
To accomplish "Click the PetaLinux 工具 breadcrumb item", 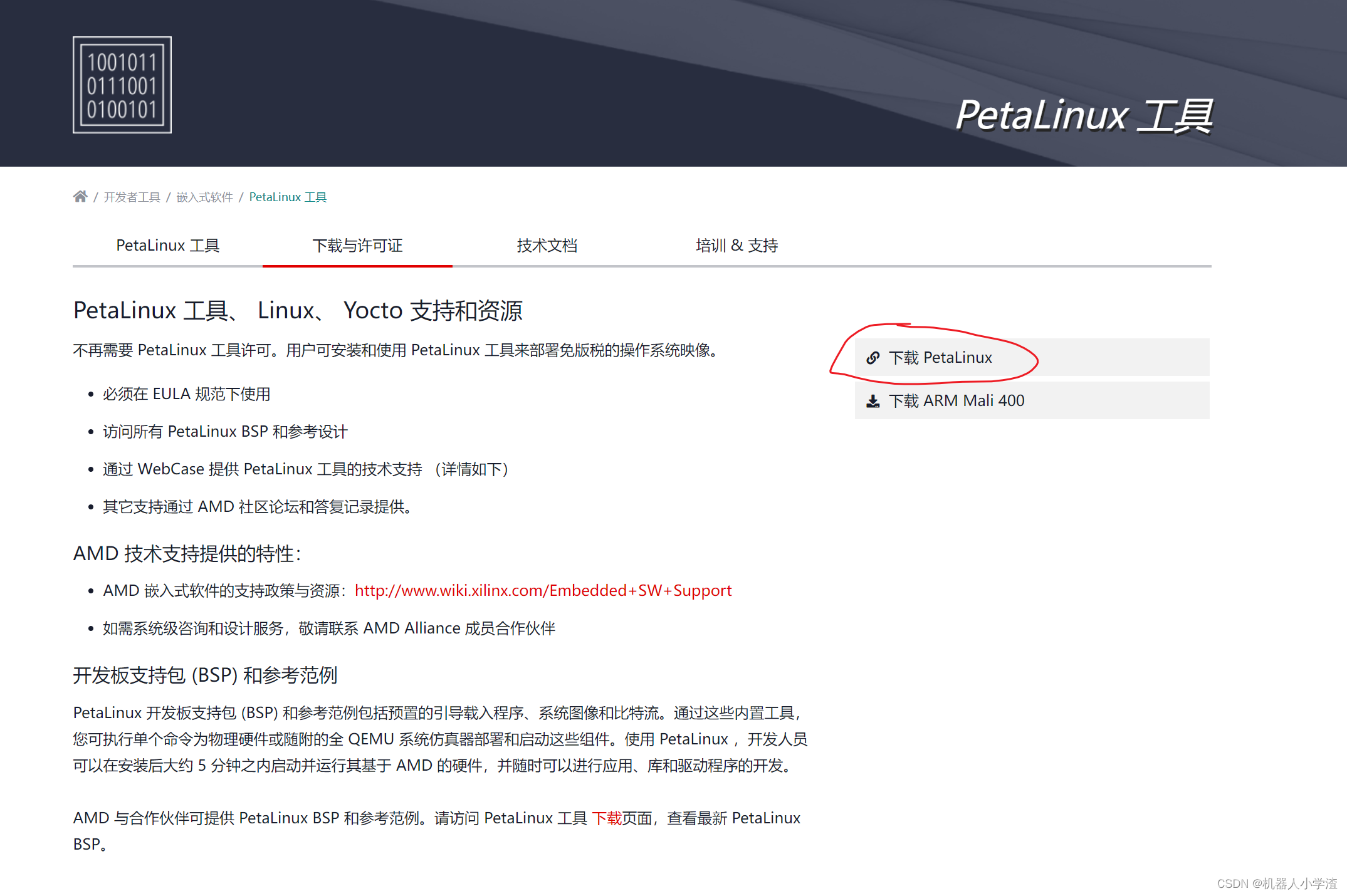I will point(288,197).
